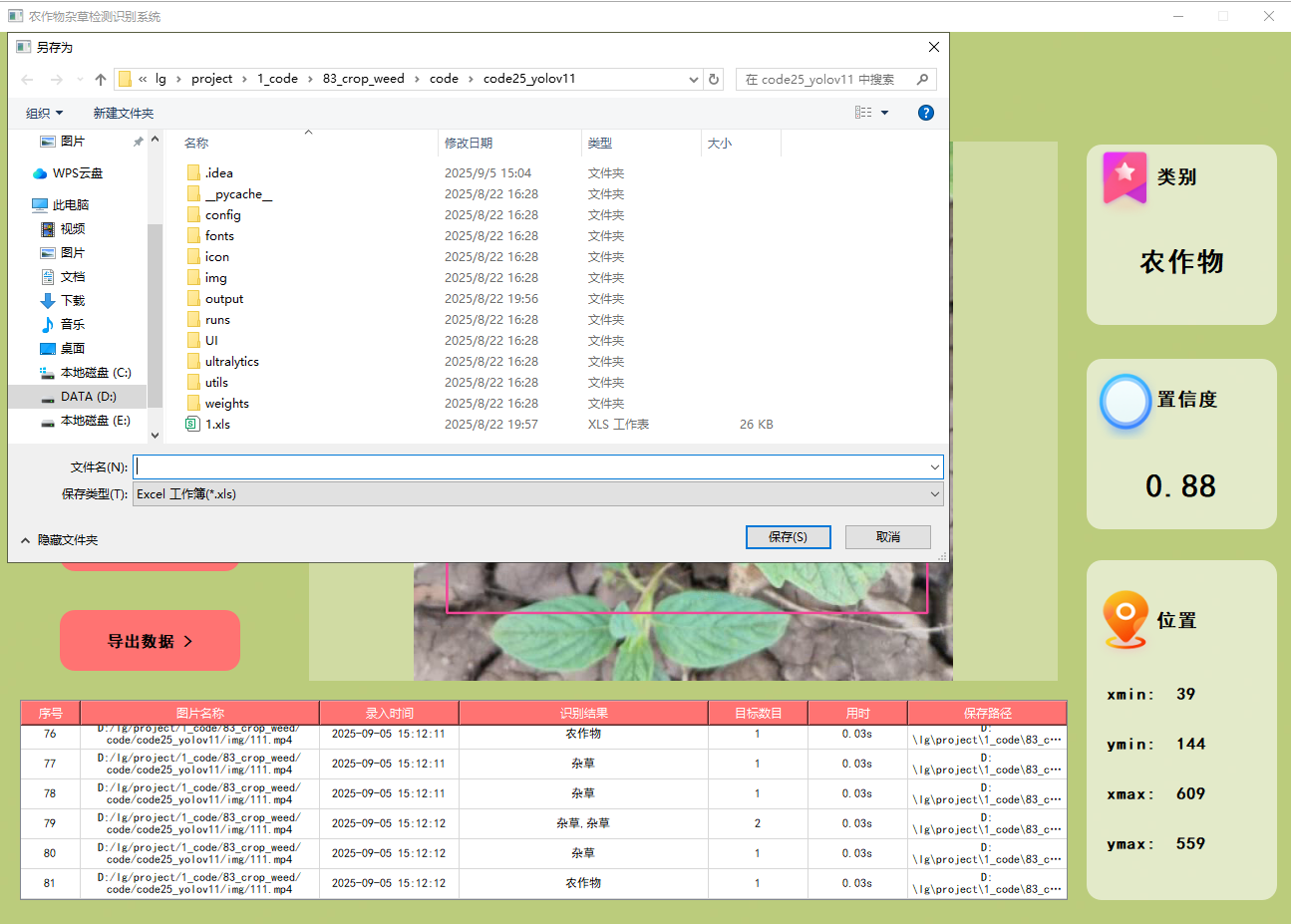This screenshot has width=1291, height=924.
Task: Open the 组织 dropdown menu
Action: click(45, 113)
